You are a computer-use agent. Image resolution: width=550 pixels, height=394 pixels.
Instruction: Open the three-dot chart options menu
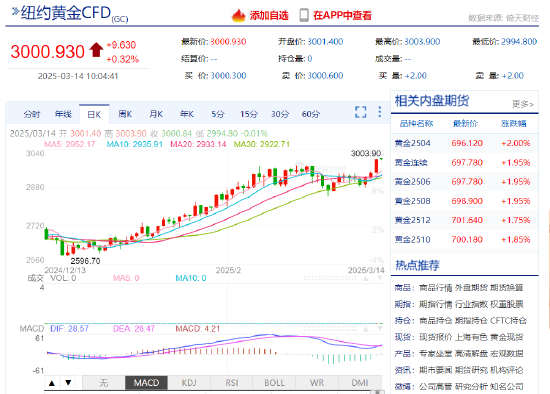[380, 112]
